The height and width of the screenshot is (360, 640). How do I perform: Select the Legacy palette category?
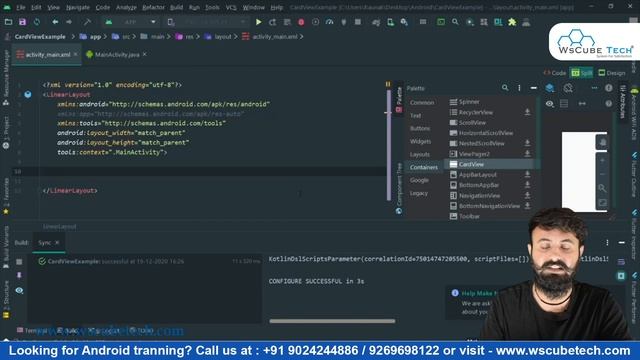click(419, 193)
